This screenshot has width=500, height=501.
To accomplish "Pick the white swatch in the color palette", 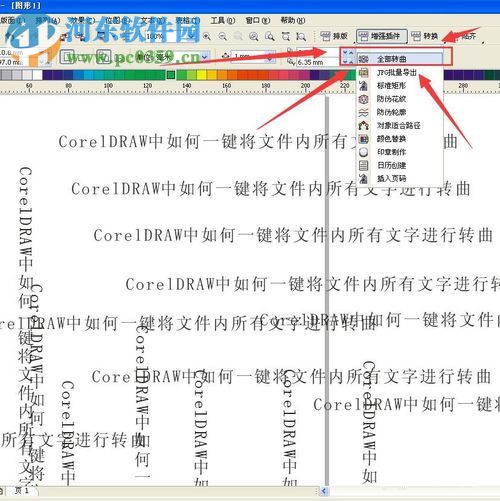I will pyautogui.click(x=37, y=75).
